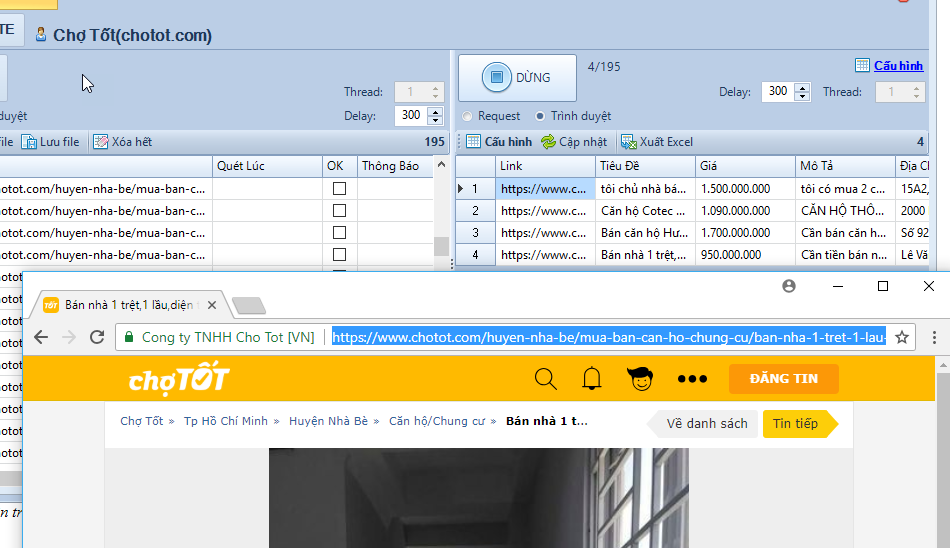Select the first huyen-nha-be link row
The image size is (950, 548).
pos(106,189)
